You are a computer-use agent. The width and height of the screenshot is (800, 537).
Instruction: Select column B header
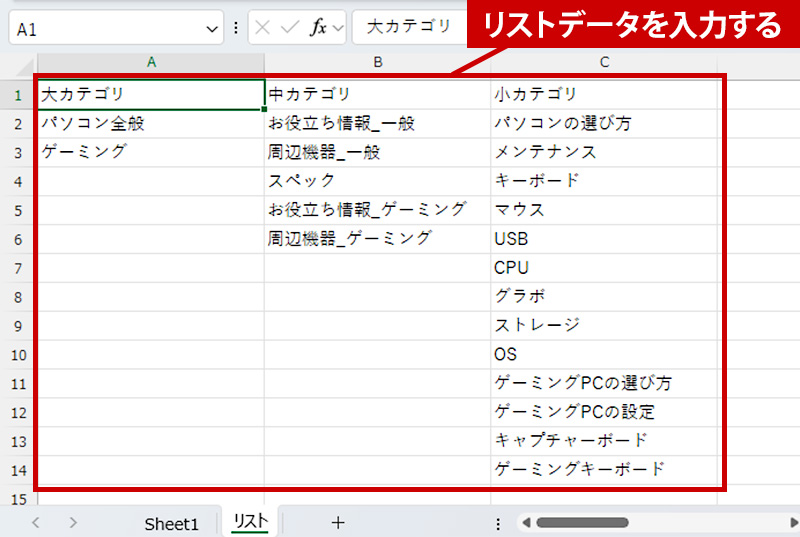pos(378,63)
